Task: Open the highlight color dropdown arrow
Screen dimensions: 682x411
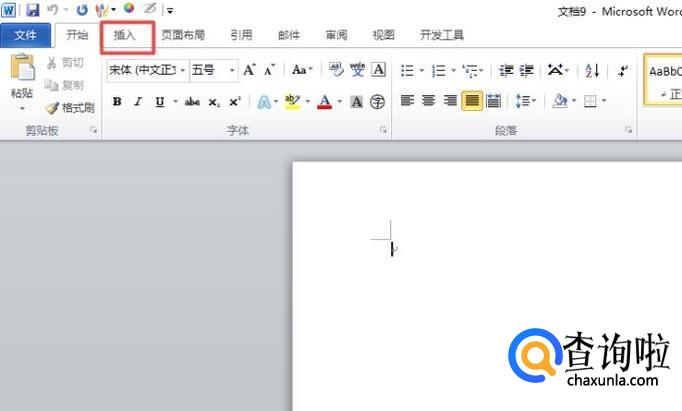Action: [x=308, y=102]
